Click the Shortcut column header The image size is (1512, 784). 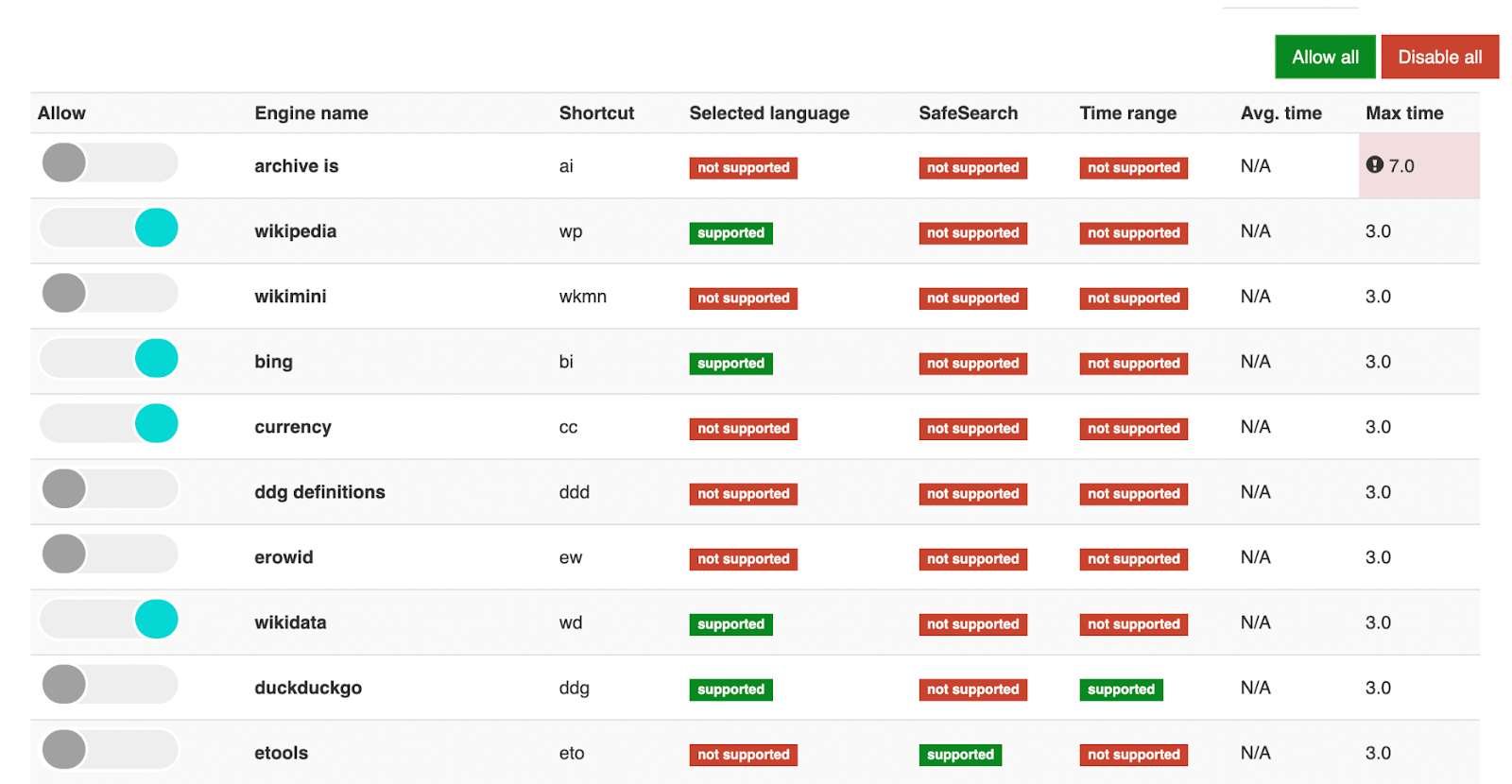pos(596,113)
